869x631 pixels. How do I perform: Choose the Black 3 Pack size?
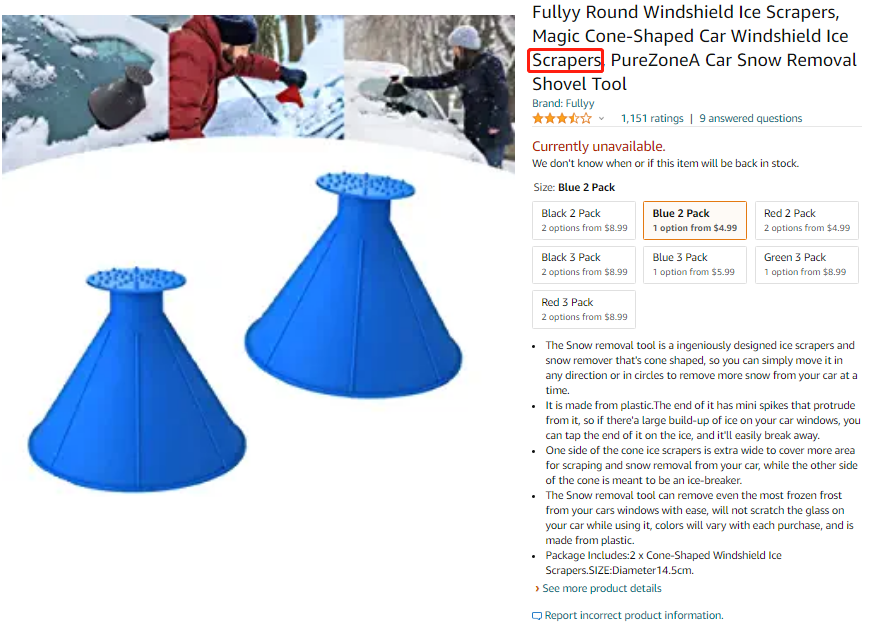click(x=584, y=265)
